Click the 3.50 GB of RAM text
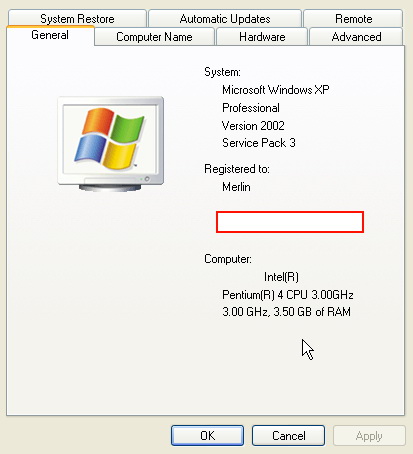The height and width of the screenshot is (454, 413). (312, 312)
